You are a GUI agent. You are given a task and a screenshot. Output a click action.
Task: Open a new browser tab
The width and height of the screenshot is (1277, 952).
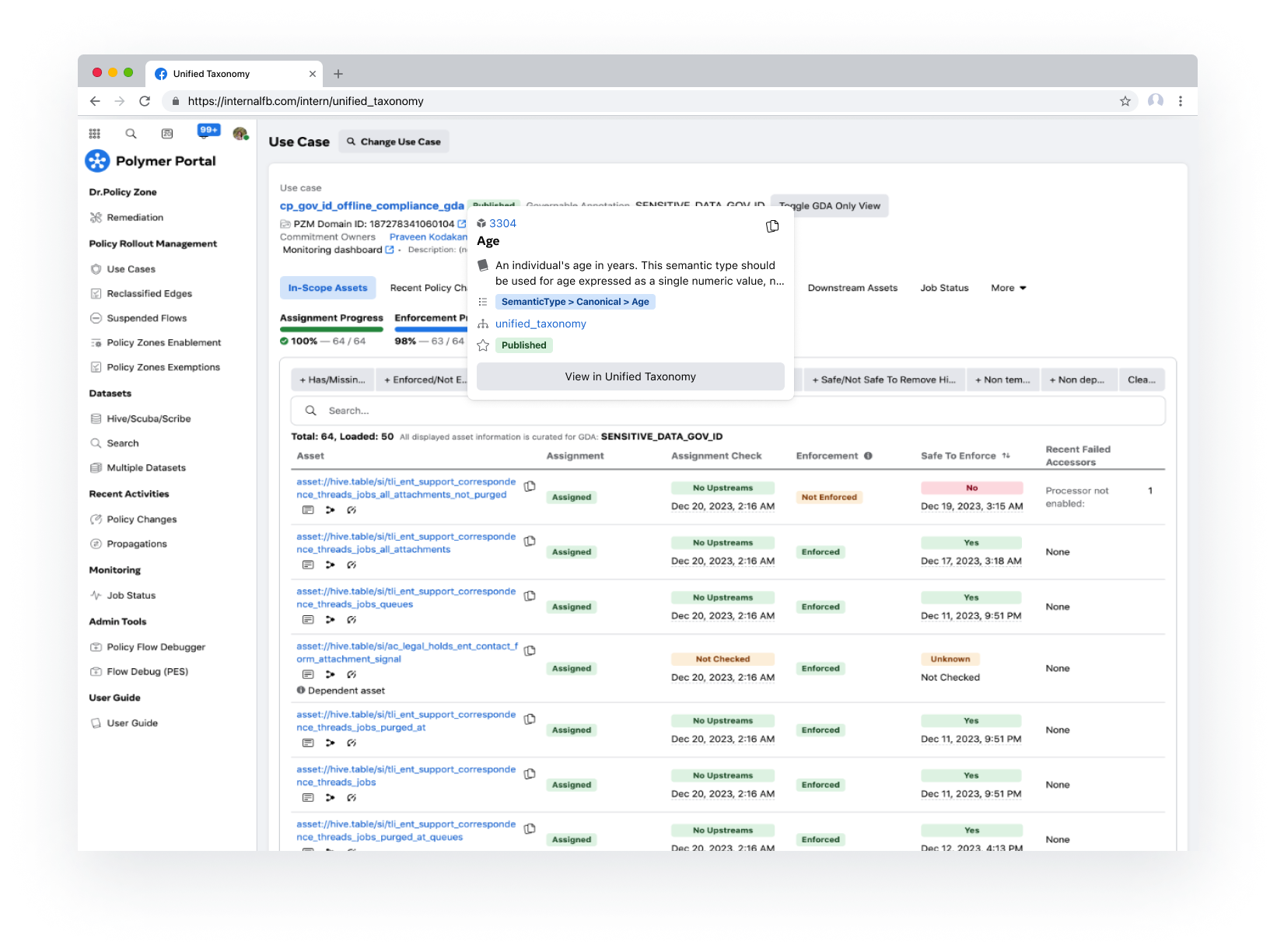click(338, 74)
